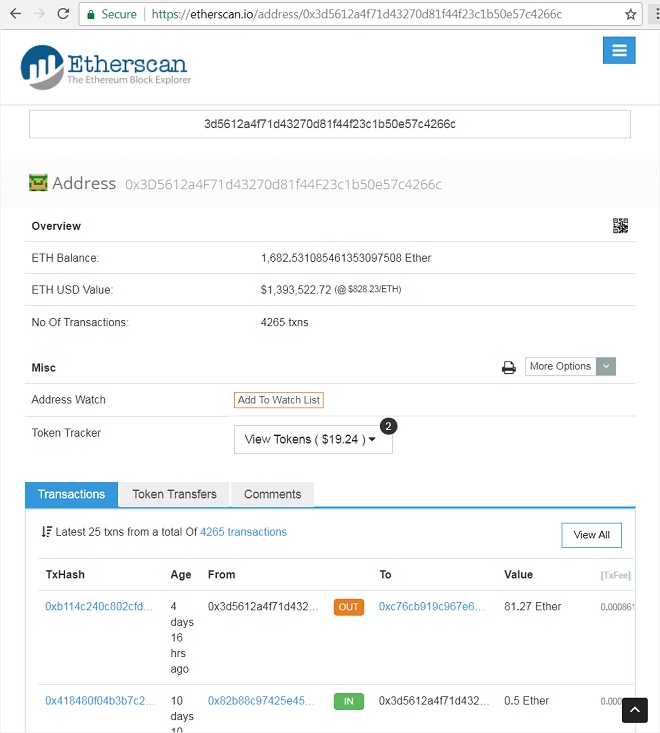Open the More Options dropdown
The image size is (660, 733).
pos(570,366)
